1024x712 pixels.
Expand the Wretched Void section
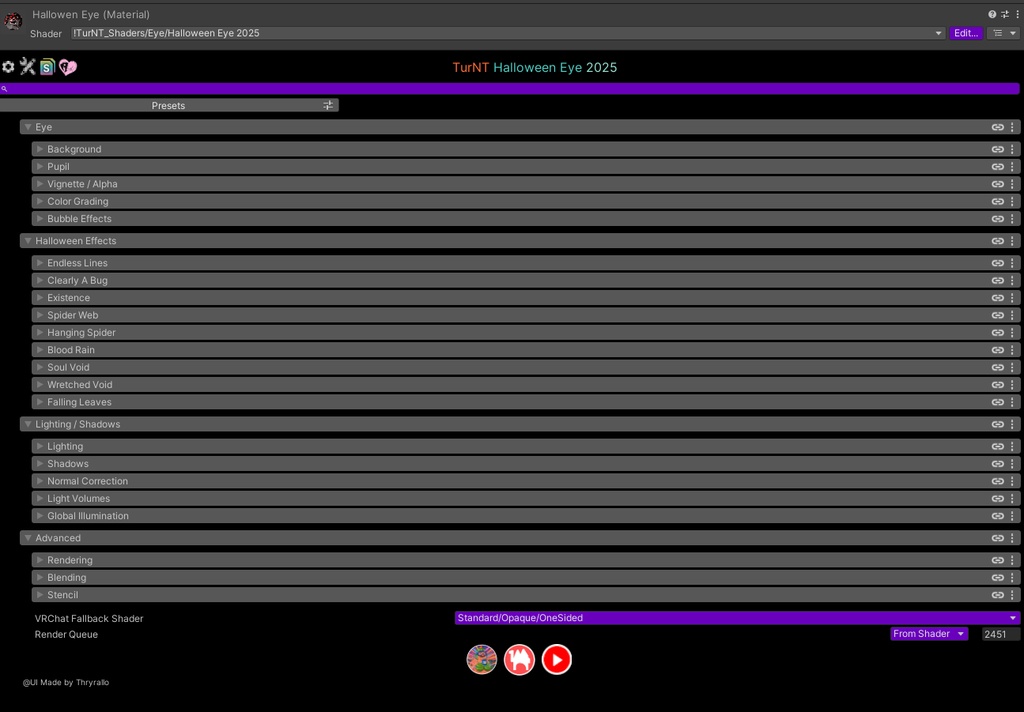tap(40, 385)
